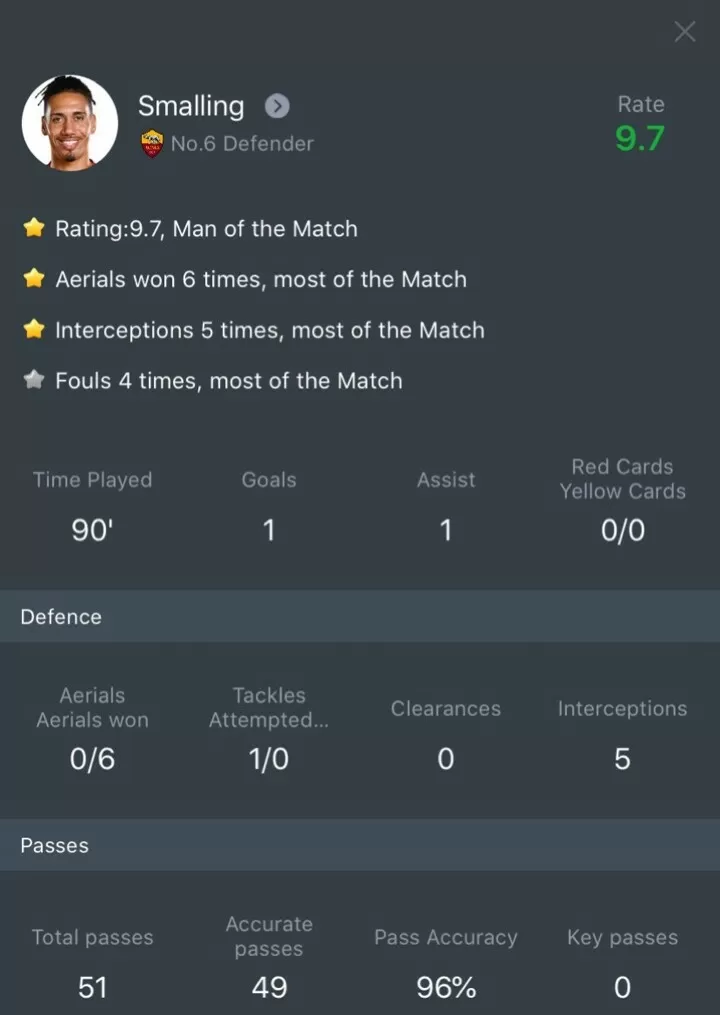Tap the Aerials won star icon
This screenshot has height=1015, width=720.
(x=35, y=279)
